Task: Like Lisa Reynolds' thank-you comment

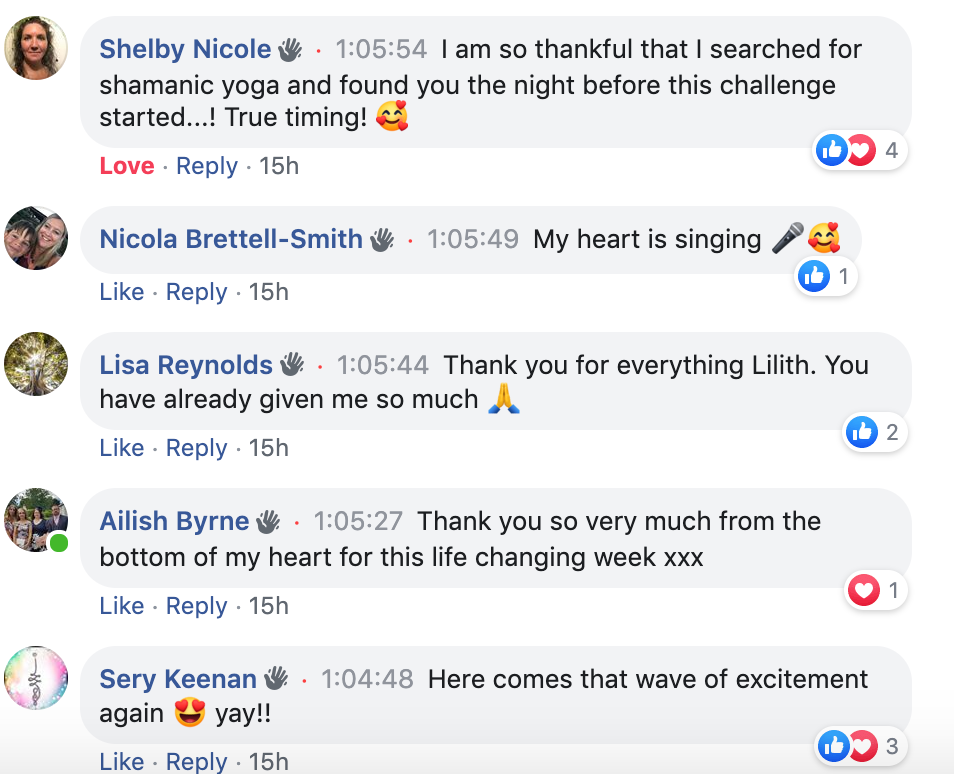Action: point(122,448)
